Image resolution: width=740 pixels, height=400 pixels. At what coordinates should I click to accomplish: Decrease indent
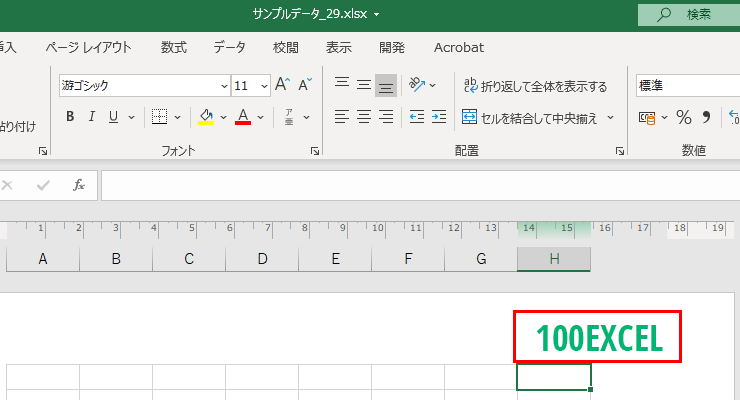(417, 117)
